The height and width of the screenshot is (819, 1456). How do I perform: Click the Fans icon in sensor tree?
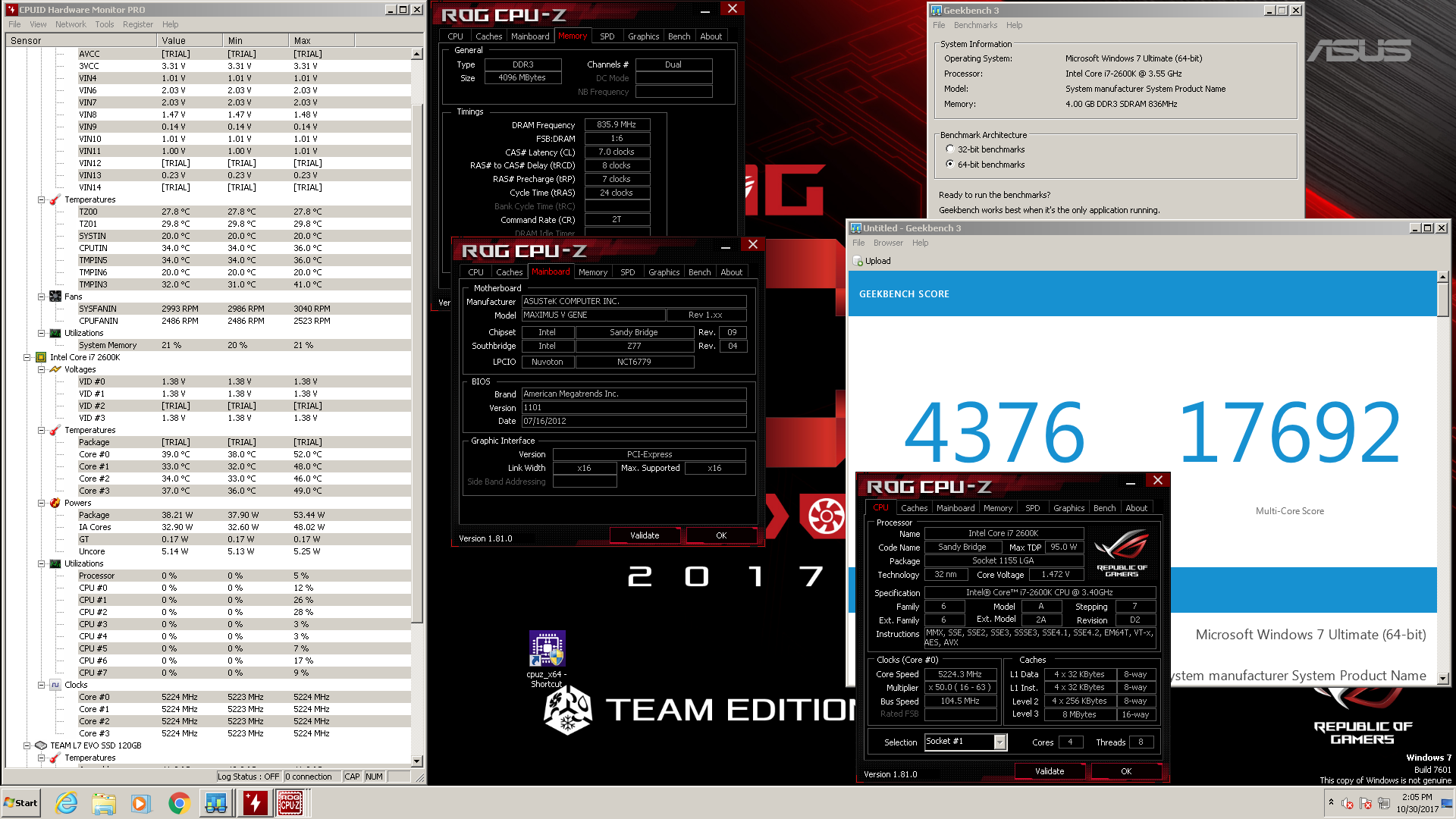55,297
